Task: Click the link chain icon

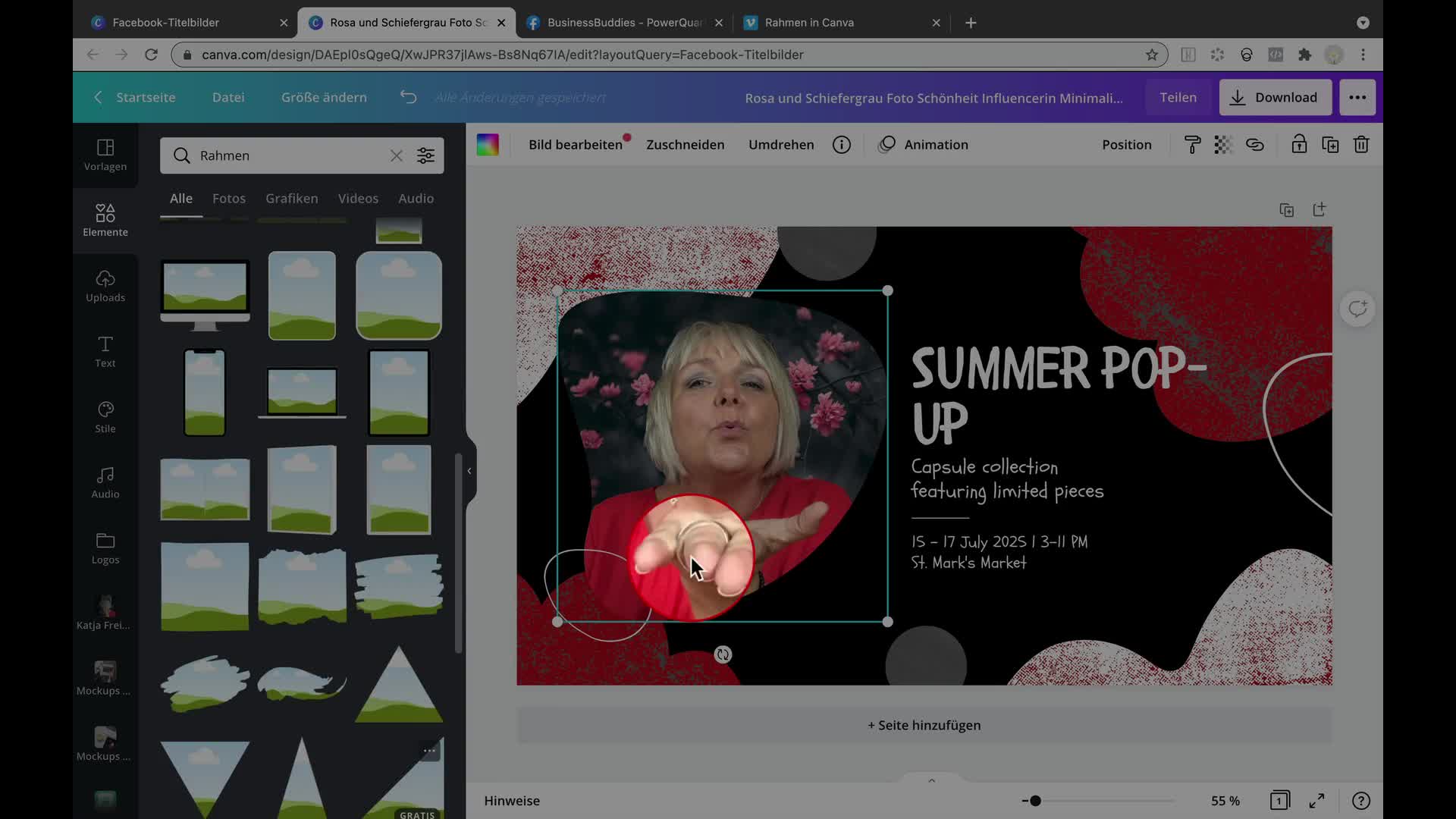Action: point(1254,145)
